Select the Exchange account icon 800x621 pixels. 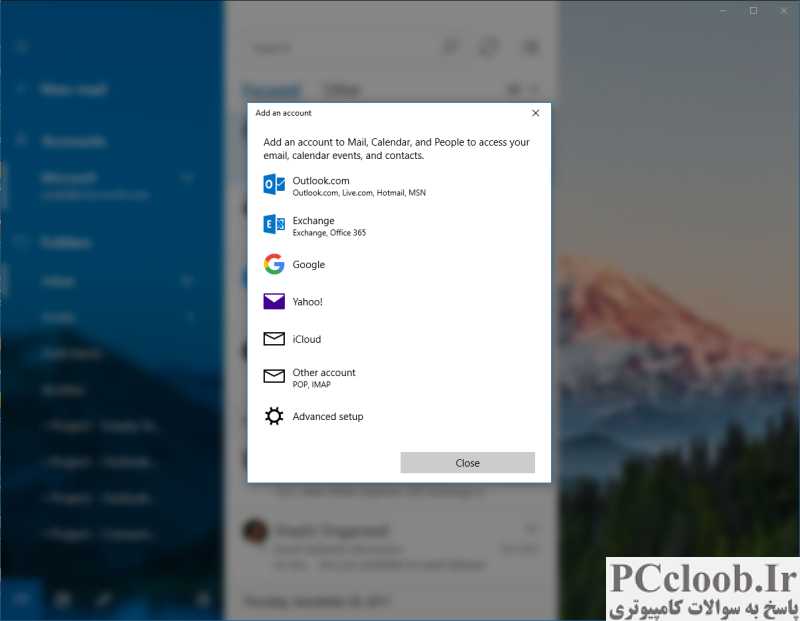[274, 224]
